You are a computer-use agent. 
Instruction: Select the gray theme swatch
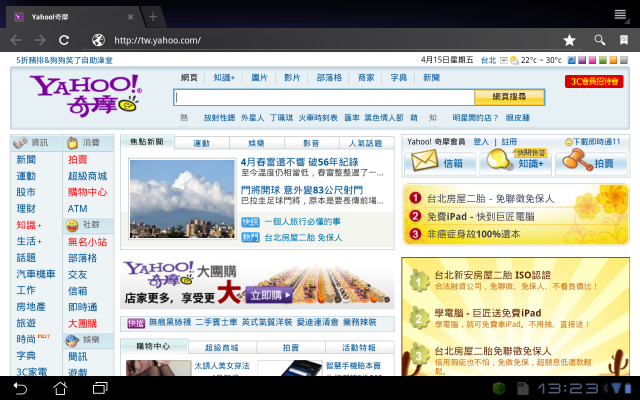click(x=624, y=60)
